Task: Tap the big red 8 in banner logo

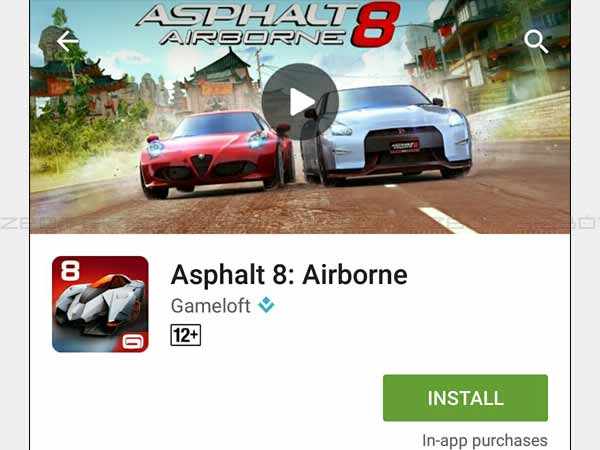Action: [x=375, y=24]
